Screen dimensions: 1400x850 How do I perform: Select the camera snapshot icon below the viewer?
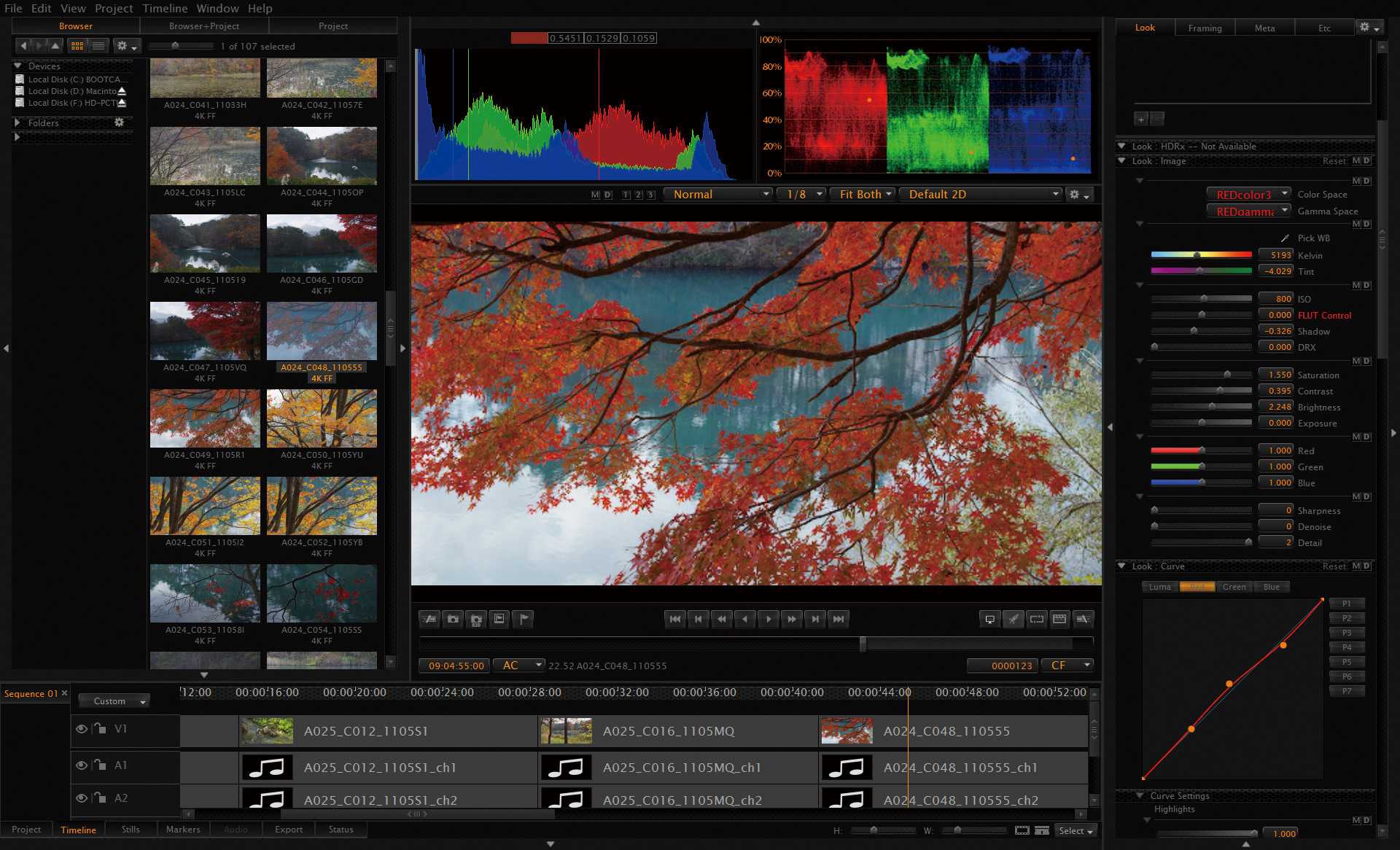[x=453, y=619]
